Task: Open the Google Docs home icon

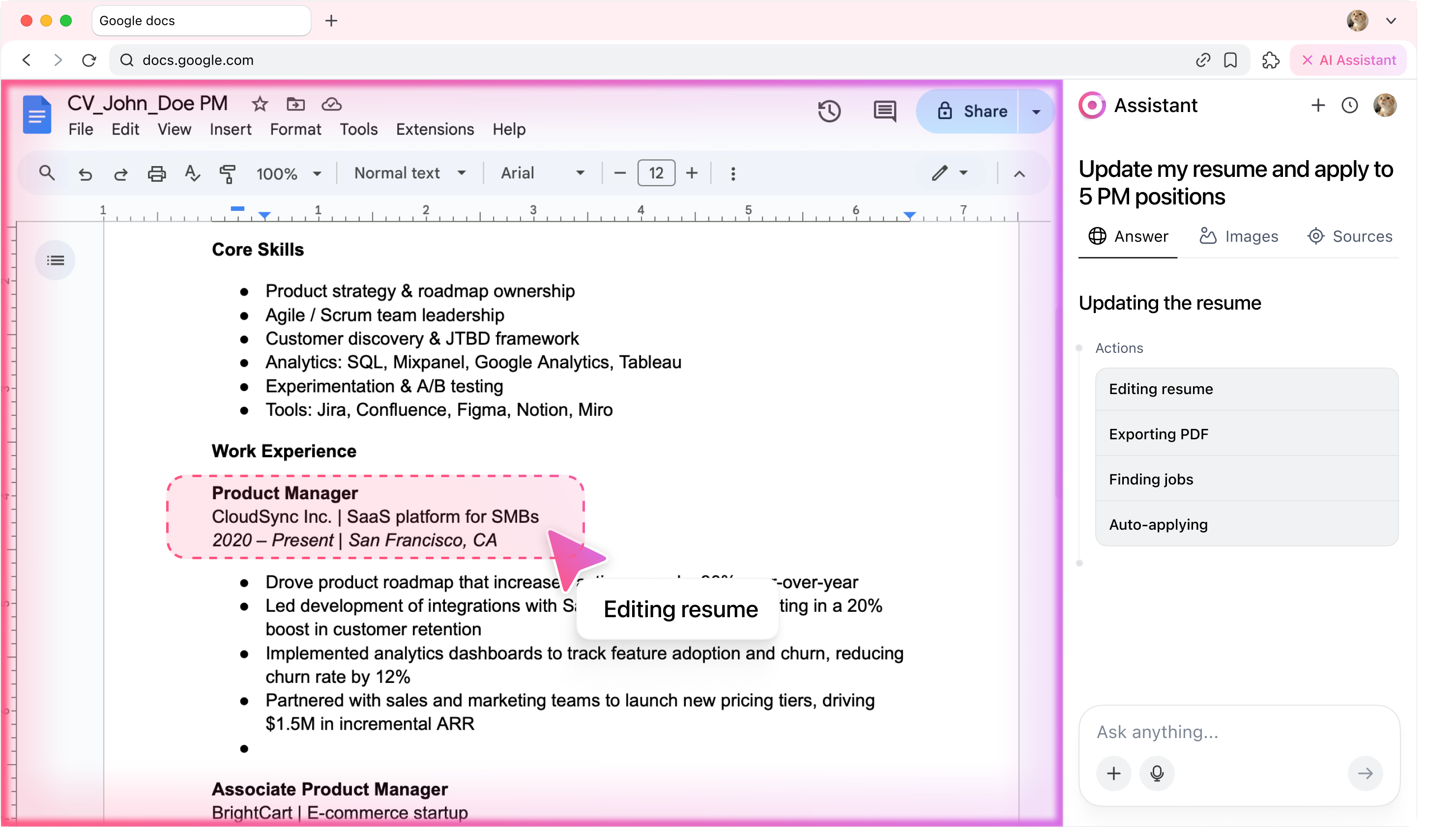Action: pos(37,114)
